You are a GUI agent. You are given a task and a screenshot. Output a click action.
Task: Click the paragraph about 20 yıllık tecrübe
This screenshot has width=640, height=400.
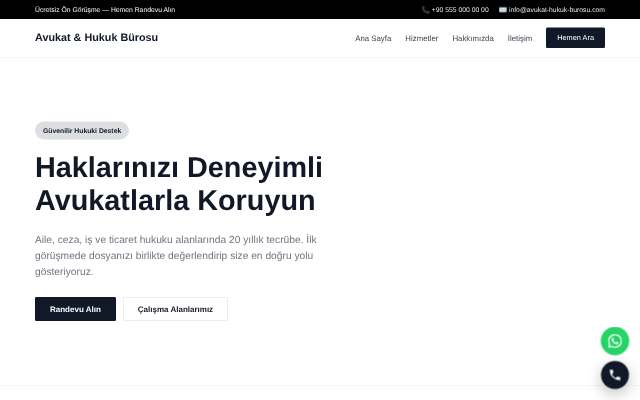coord(176,256)
